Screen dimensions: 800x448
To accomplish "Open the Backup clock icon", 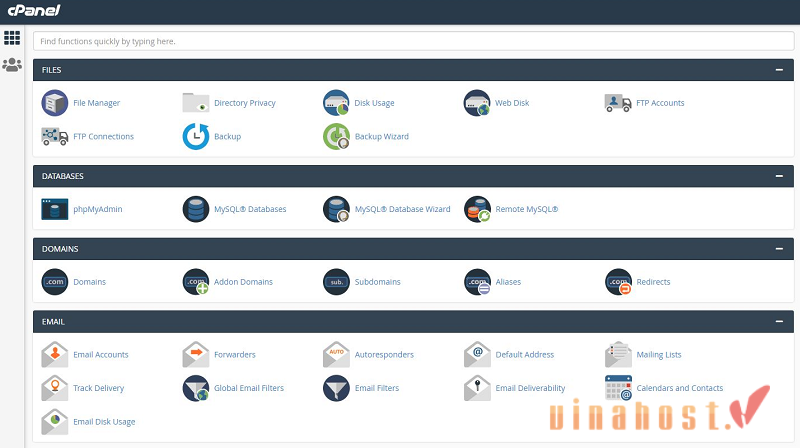I will [x=196, y=136].
